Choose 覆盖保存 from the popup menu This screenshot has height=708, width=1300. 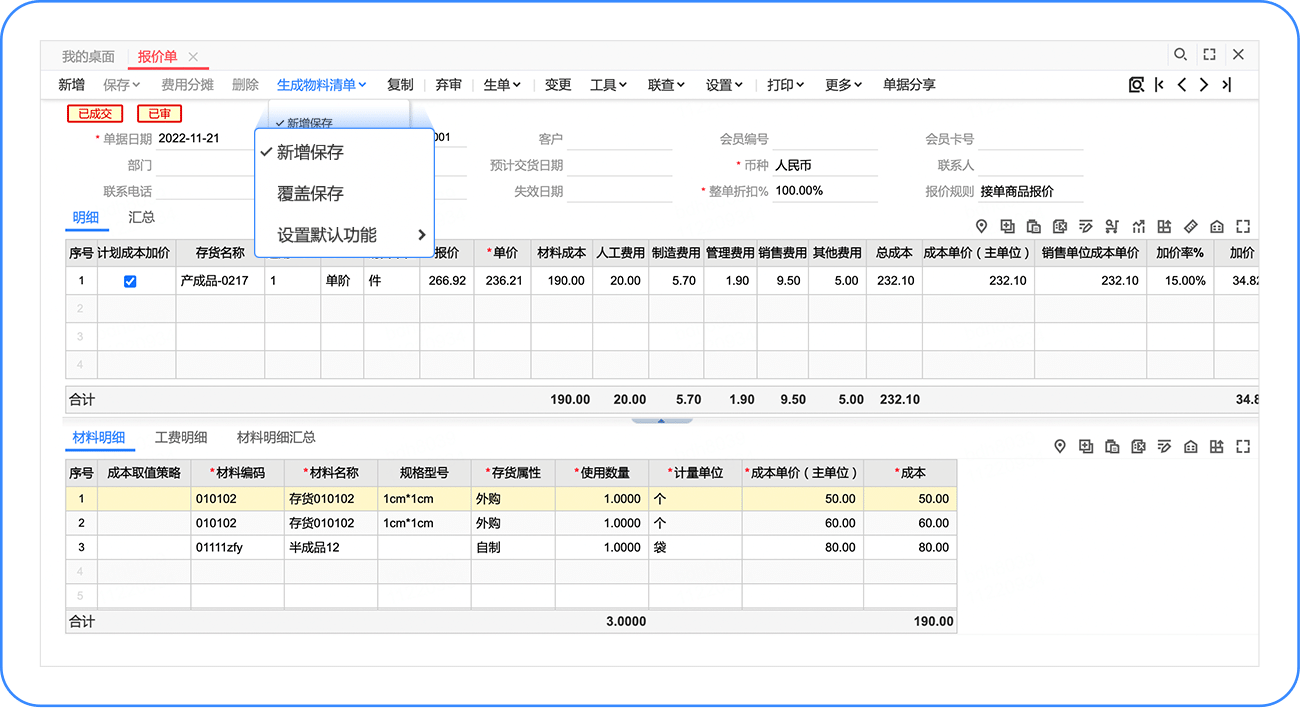click(310, 193)
